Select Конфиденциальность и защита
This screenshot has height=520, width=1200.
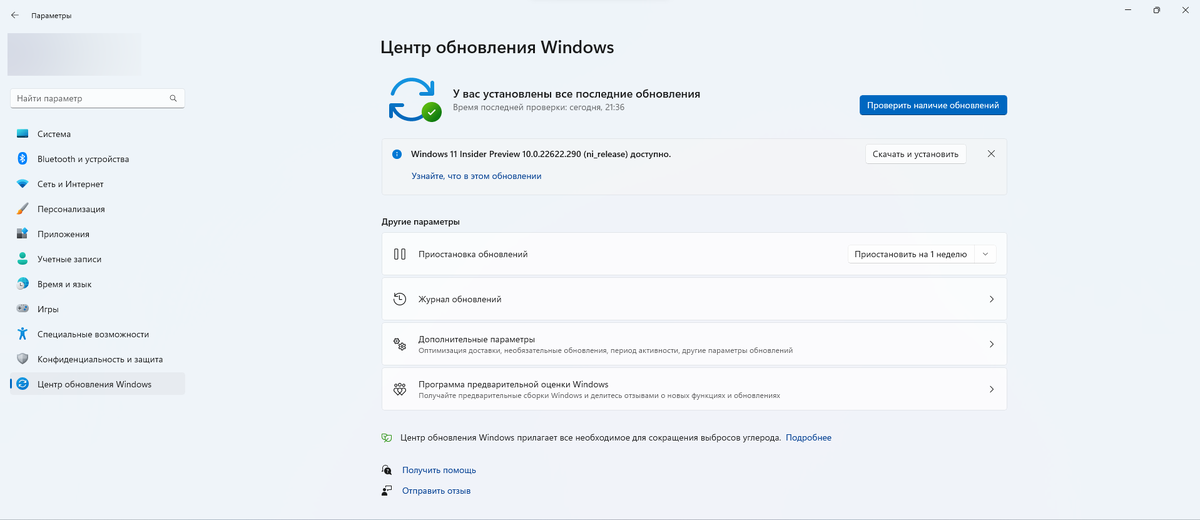click(x=97, y=359)
